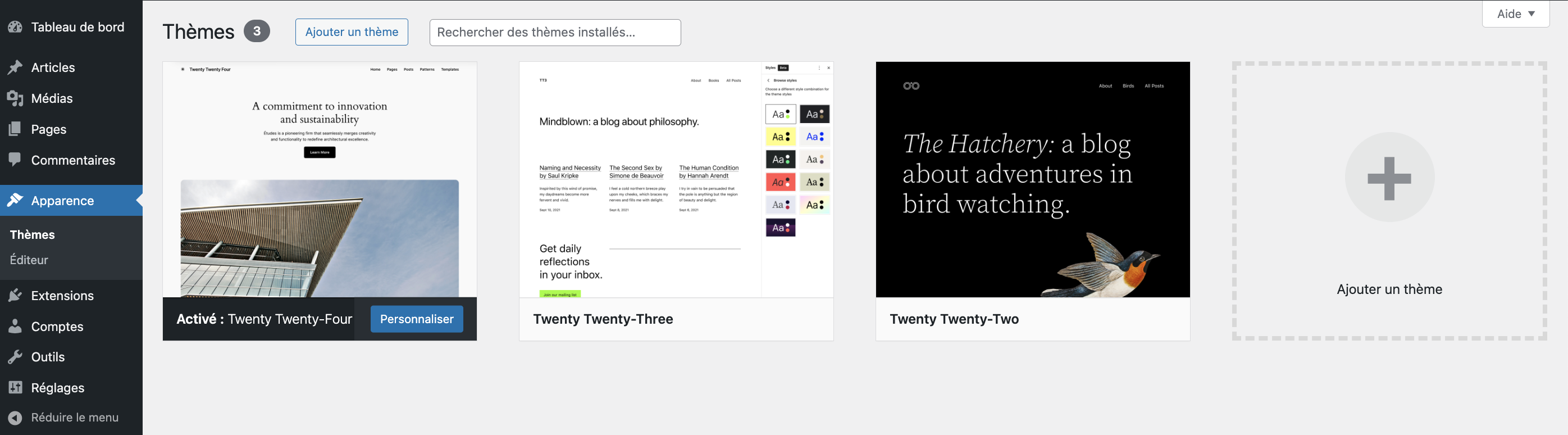
Task: Click the Ajouter un thème label in the dashed box
Action: [x=1389, y=289]
